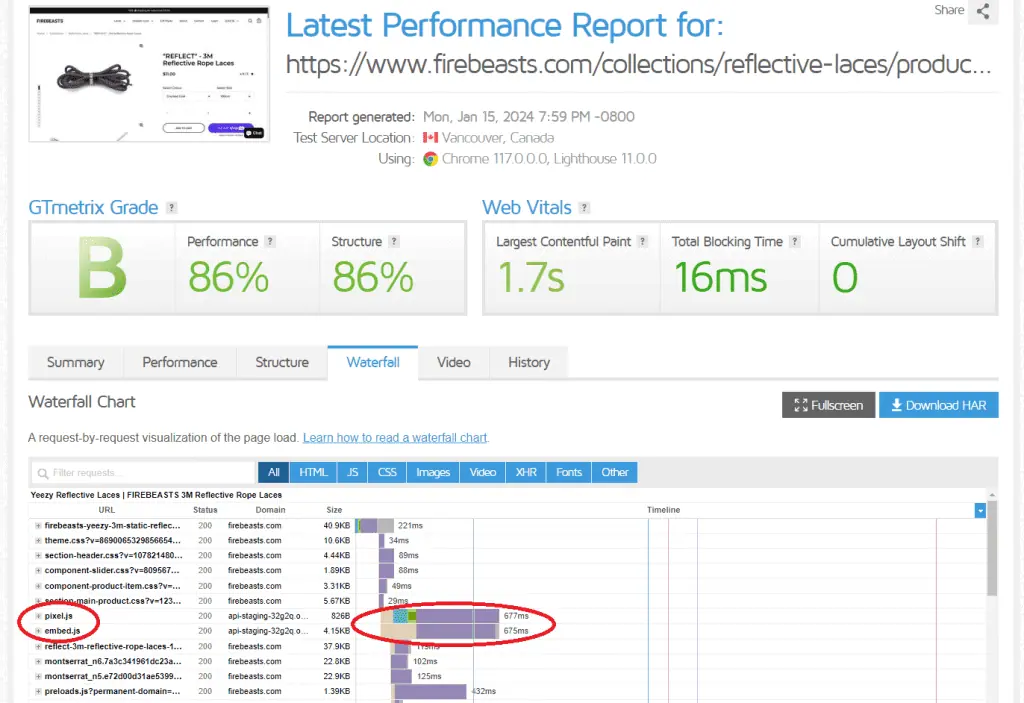1024x703 pixels.
Task: Open Total Blocking Time help icon
Action: [795, 242]
